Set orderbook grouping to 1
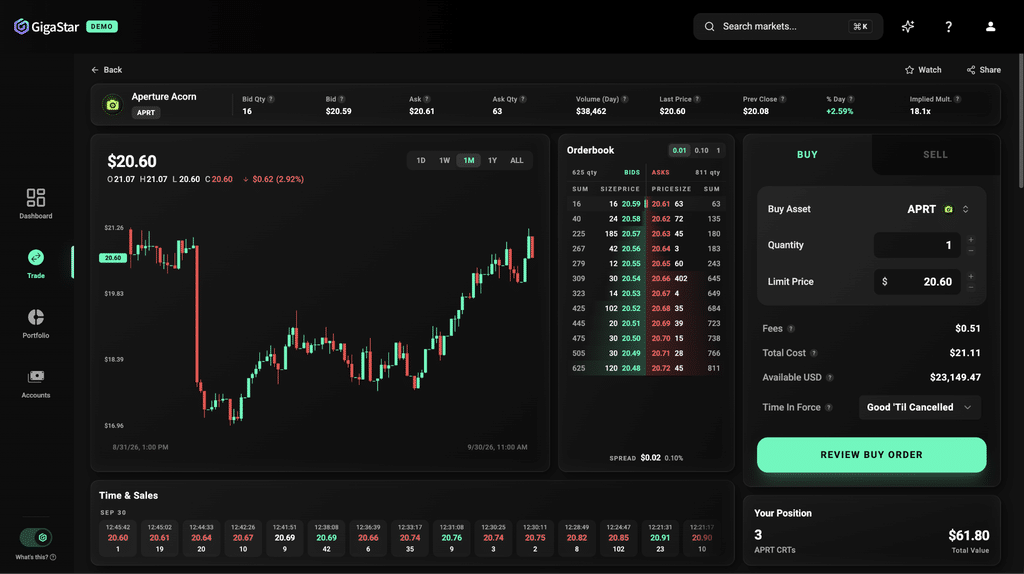The height and width of the screenshot is (574, 1024). [x=718, y=150]
